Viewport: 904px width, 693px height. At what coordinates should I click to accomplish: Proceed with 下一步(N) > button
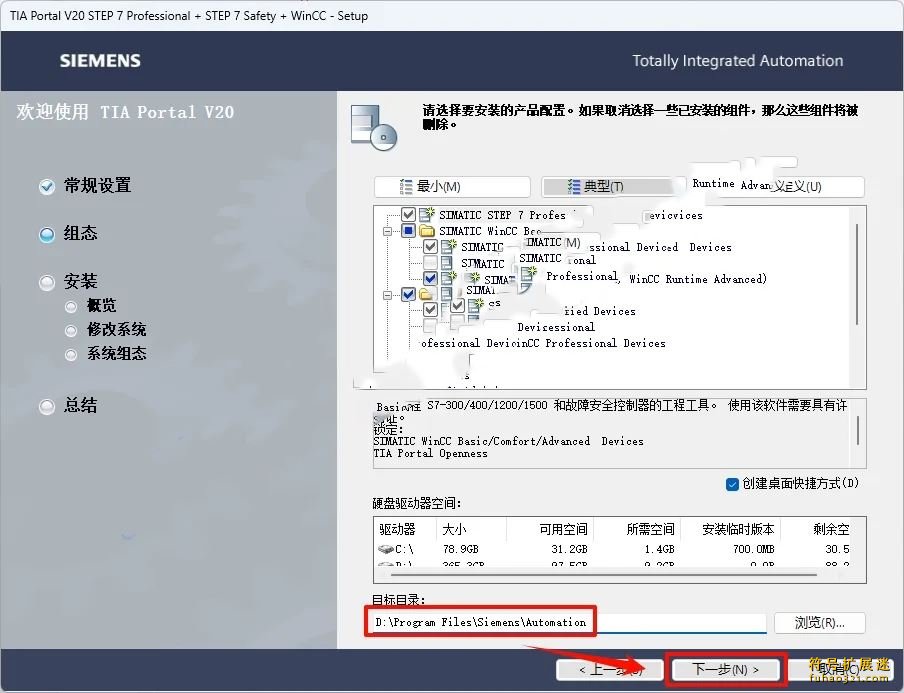725,669
